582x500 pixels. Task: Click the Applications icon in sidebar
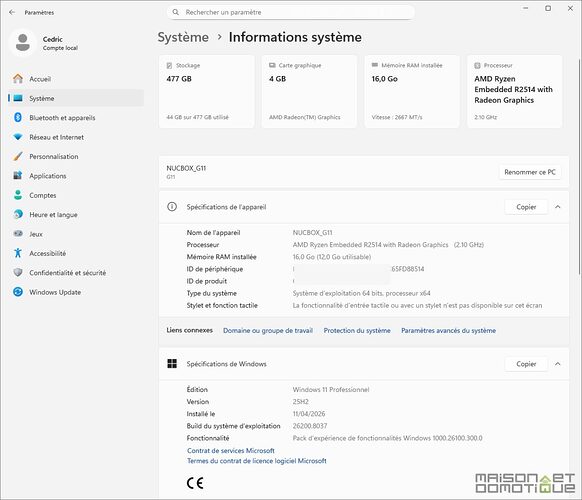(18, 176)
